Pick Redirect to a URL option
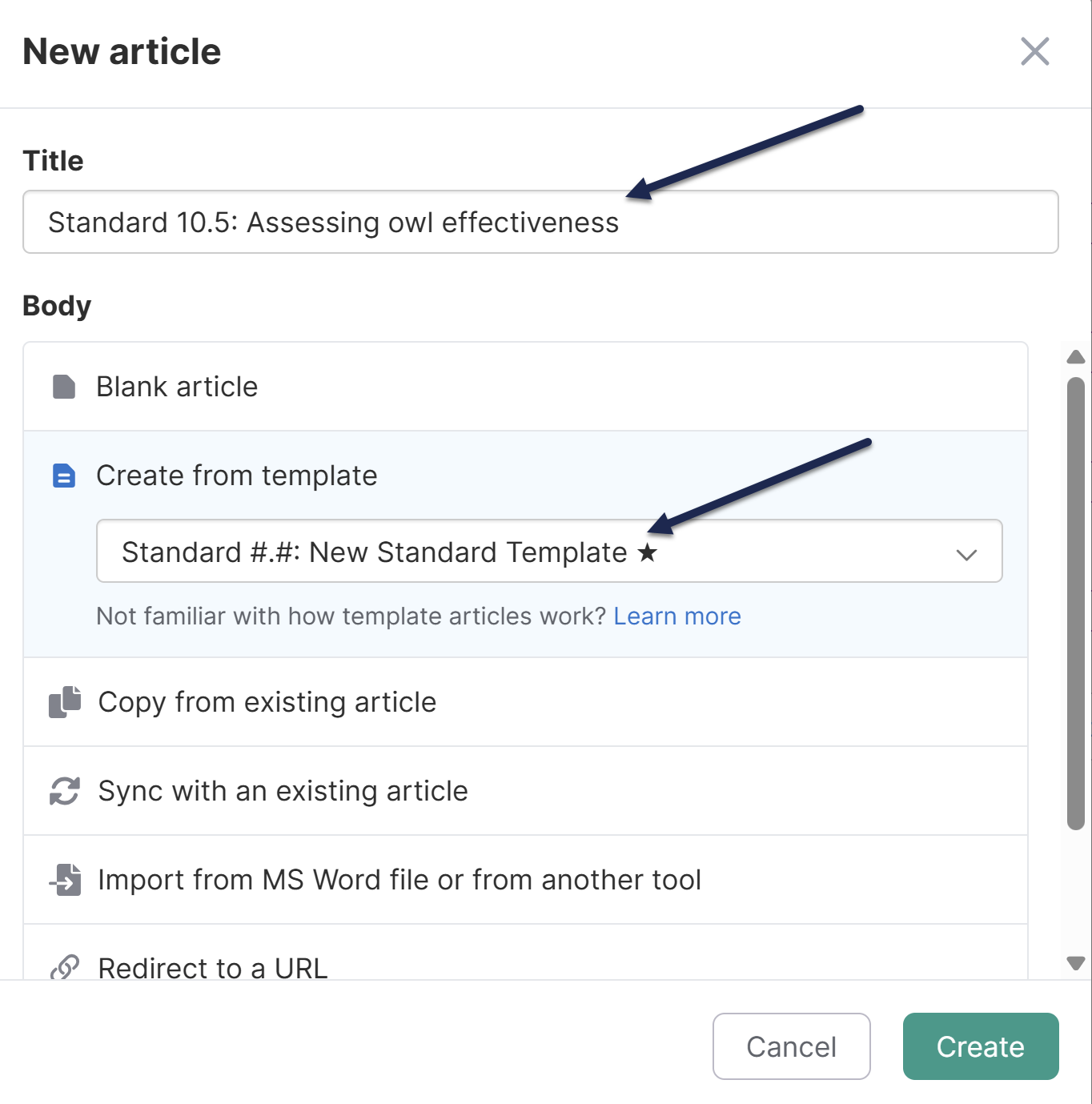This screenshot has width=1092, height=1104. [x=213, y=968]
